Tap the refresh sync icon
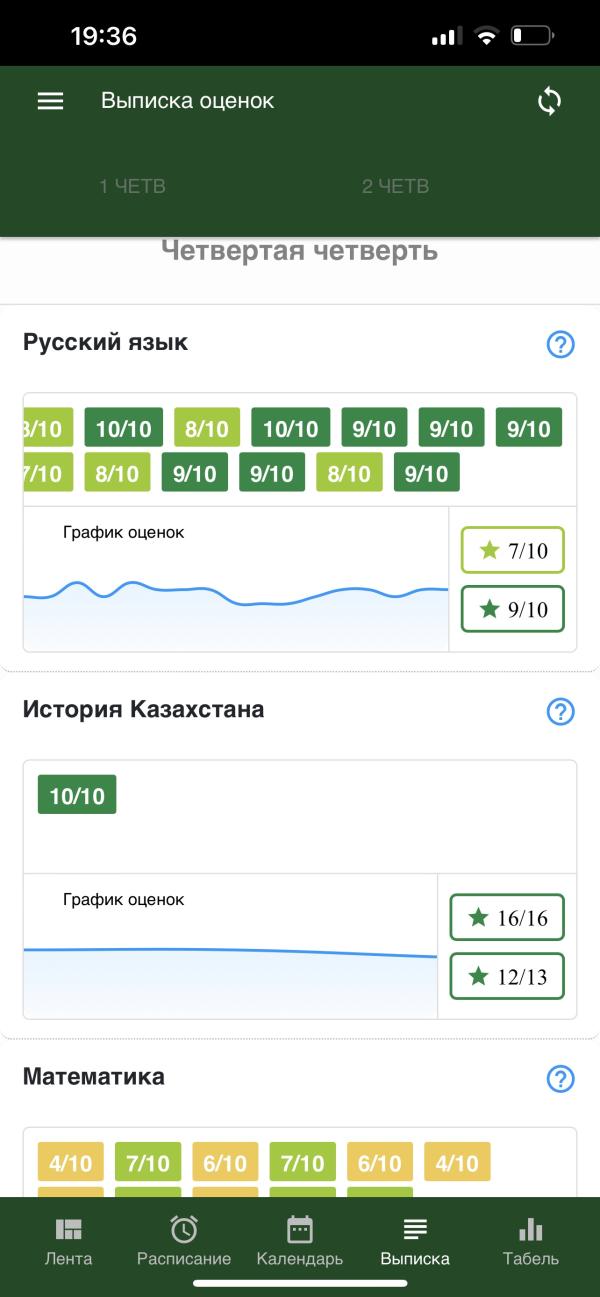600x1297 pixels. click(x=549, y=101)
